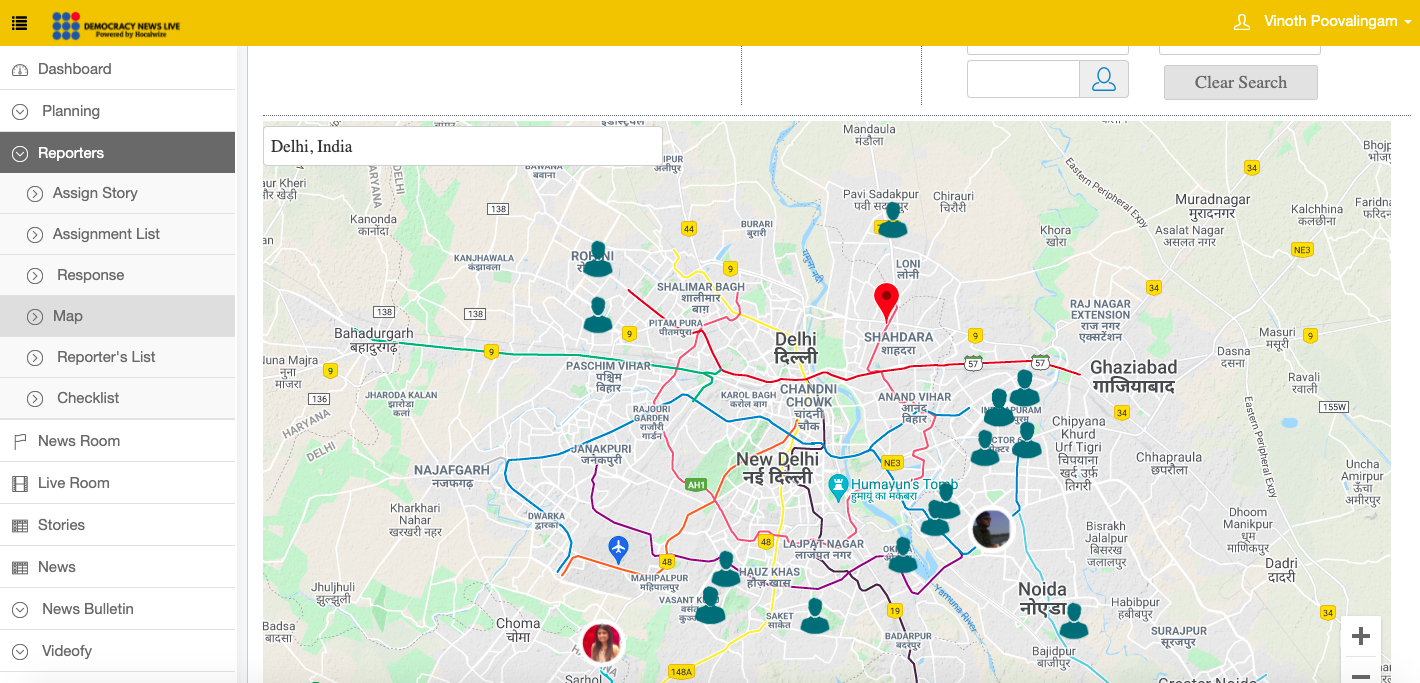Click the Democracy News Live logo
Viewport: 1420px width, 683px height.
pos(116,25)
